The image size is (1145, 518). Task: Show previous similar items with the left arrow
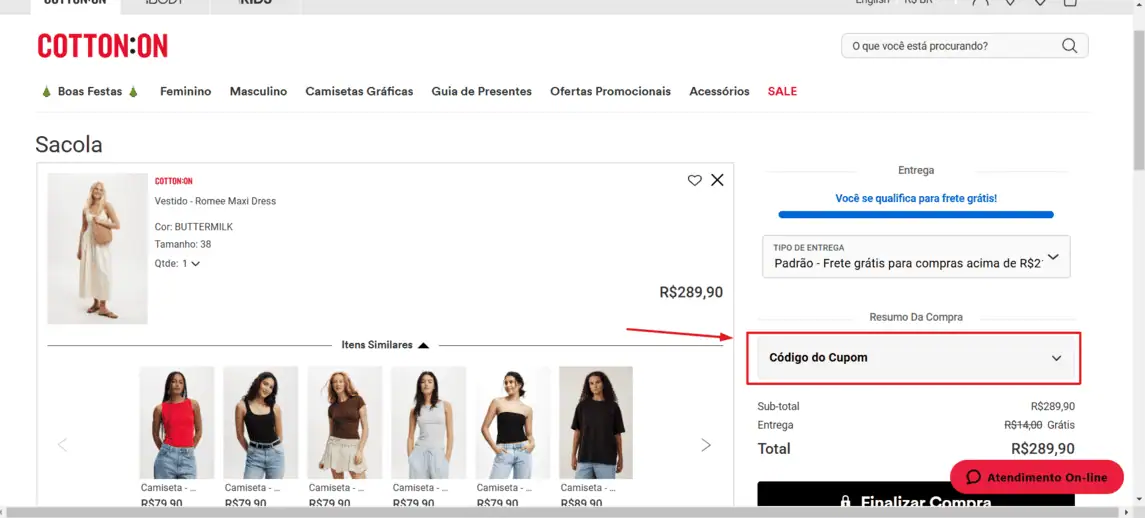click(62, 445)
